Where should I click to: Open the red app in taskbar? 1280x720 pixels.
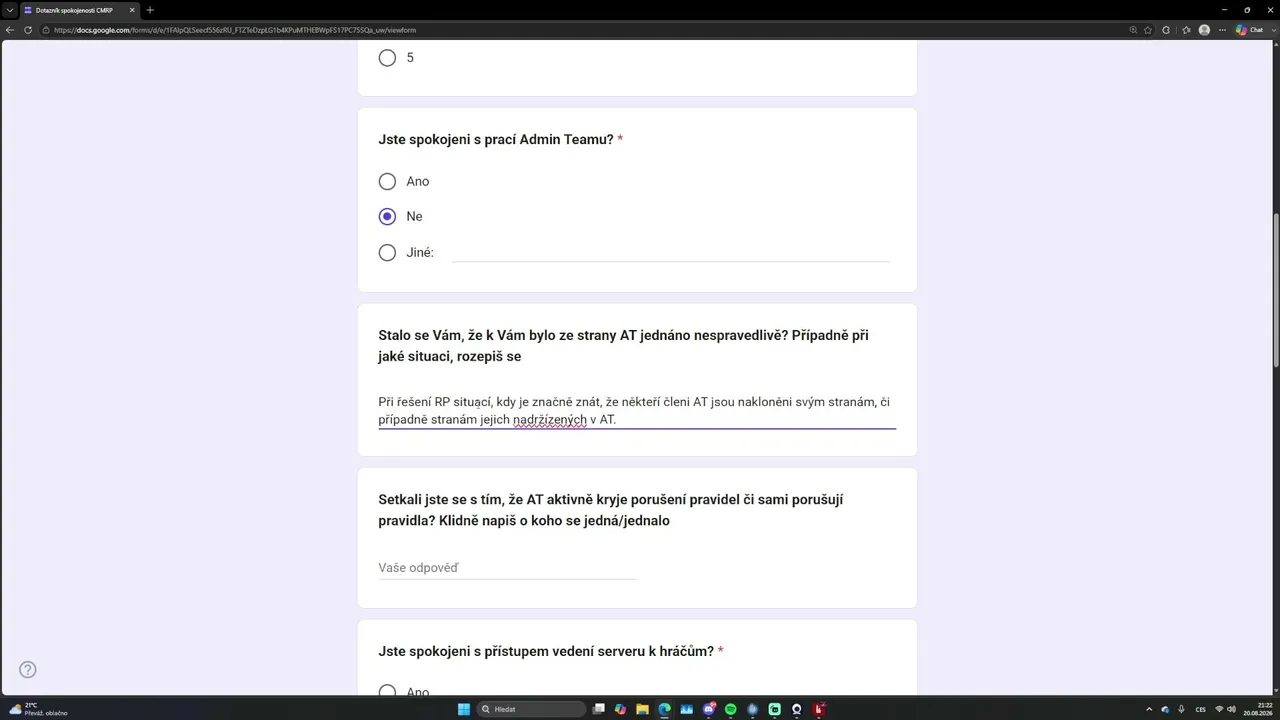(x=819, y=709)
